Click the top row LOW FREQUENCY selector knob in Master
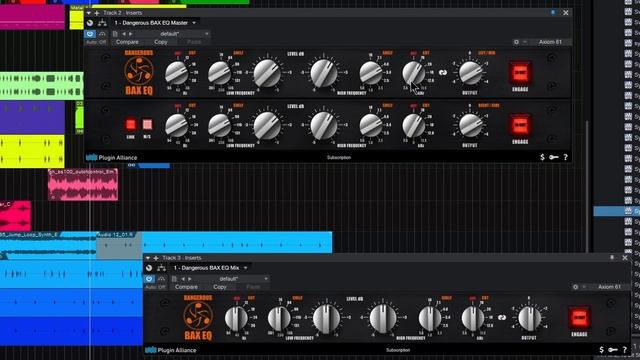Screen dimensions: 640x360 point(220,73)
